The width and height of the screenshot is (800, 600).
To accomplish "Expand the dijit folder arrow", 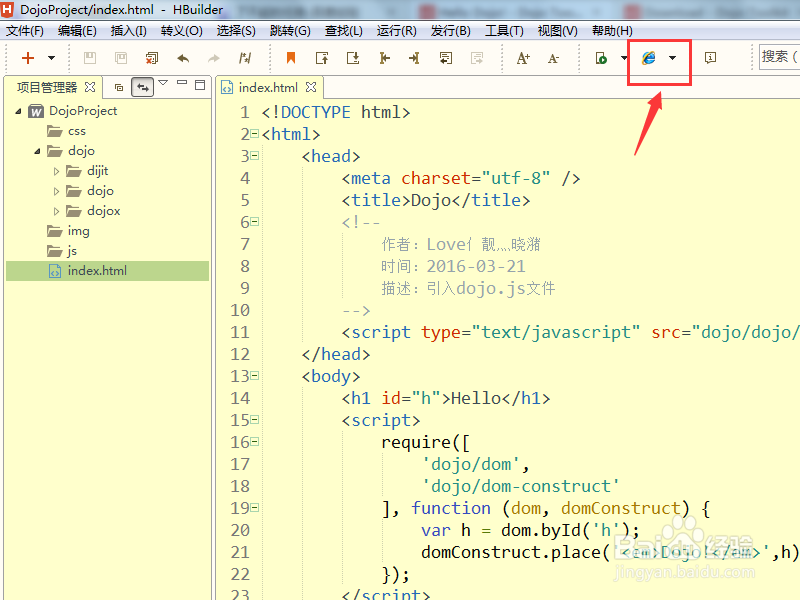I will 56,171.
